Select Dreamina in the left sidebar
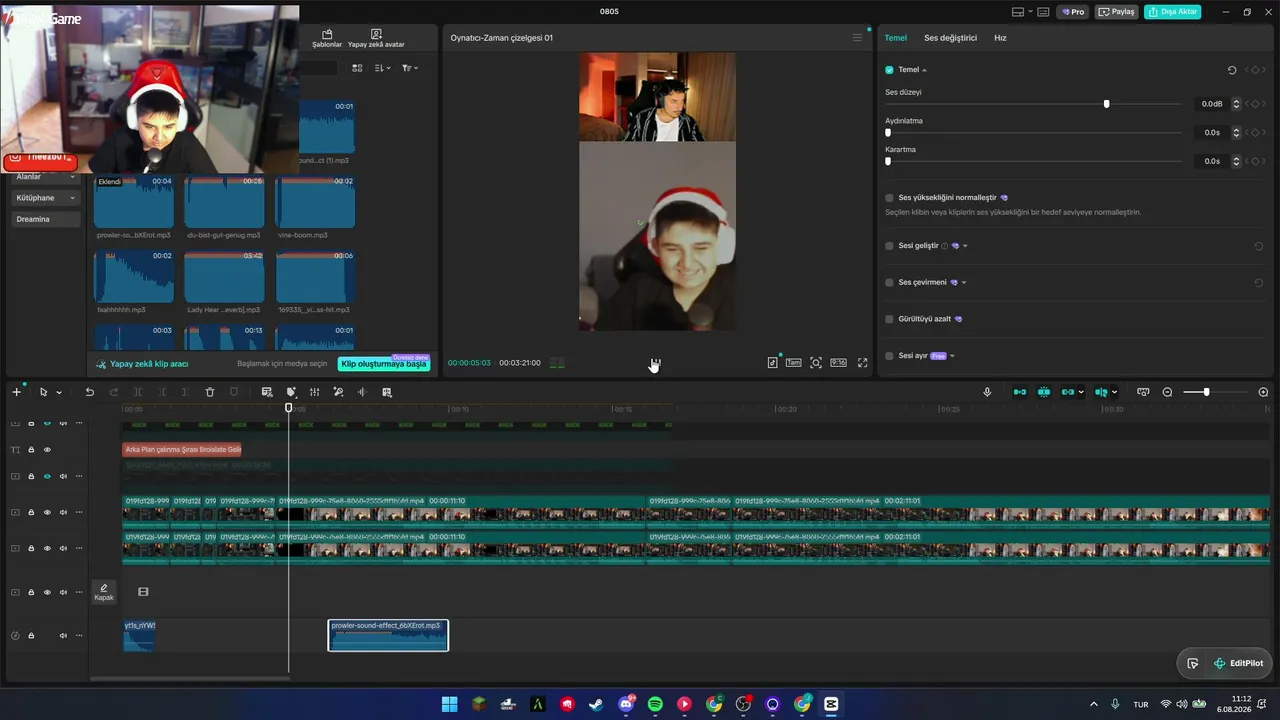This screenshot has width=1280, height=720. click(x=46, y=219)
